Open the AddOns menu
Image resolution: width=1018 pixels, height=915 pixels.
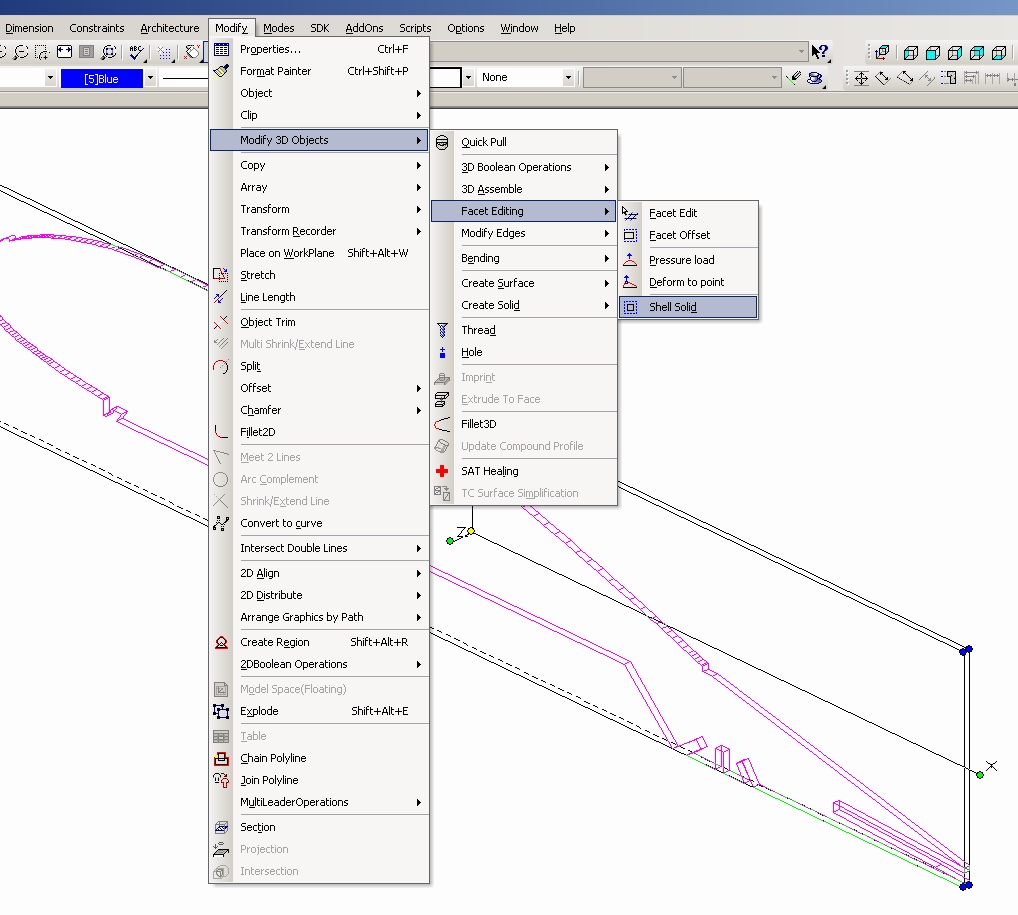tap(363, 28)
